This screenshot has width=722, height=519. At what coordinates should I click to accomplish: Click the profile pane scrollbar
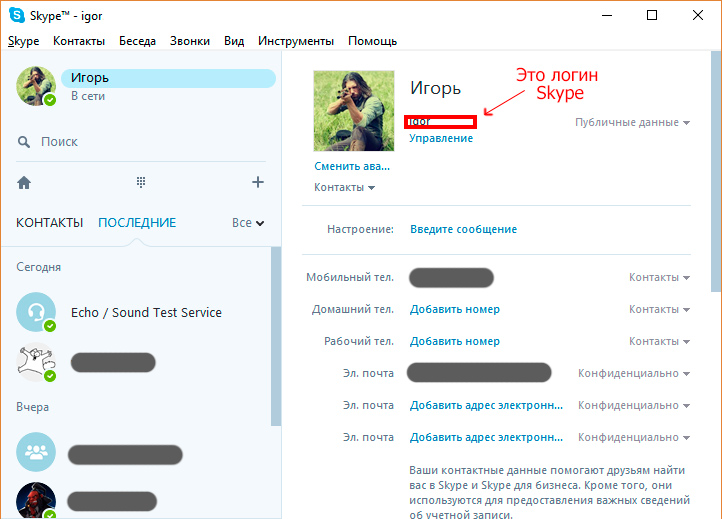pos(716,171)
